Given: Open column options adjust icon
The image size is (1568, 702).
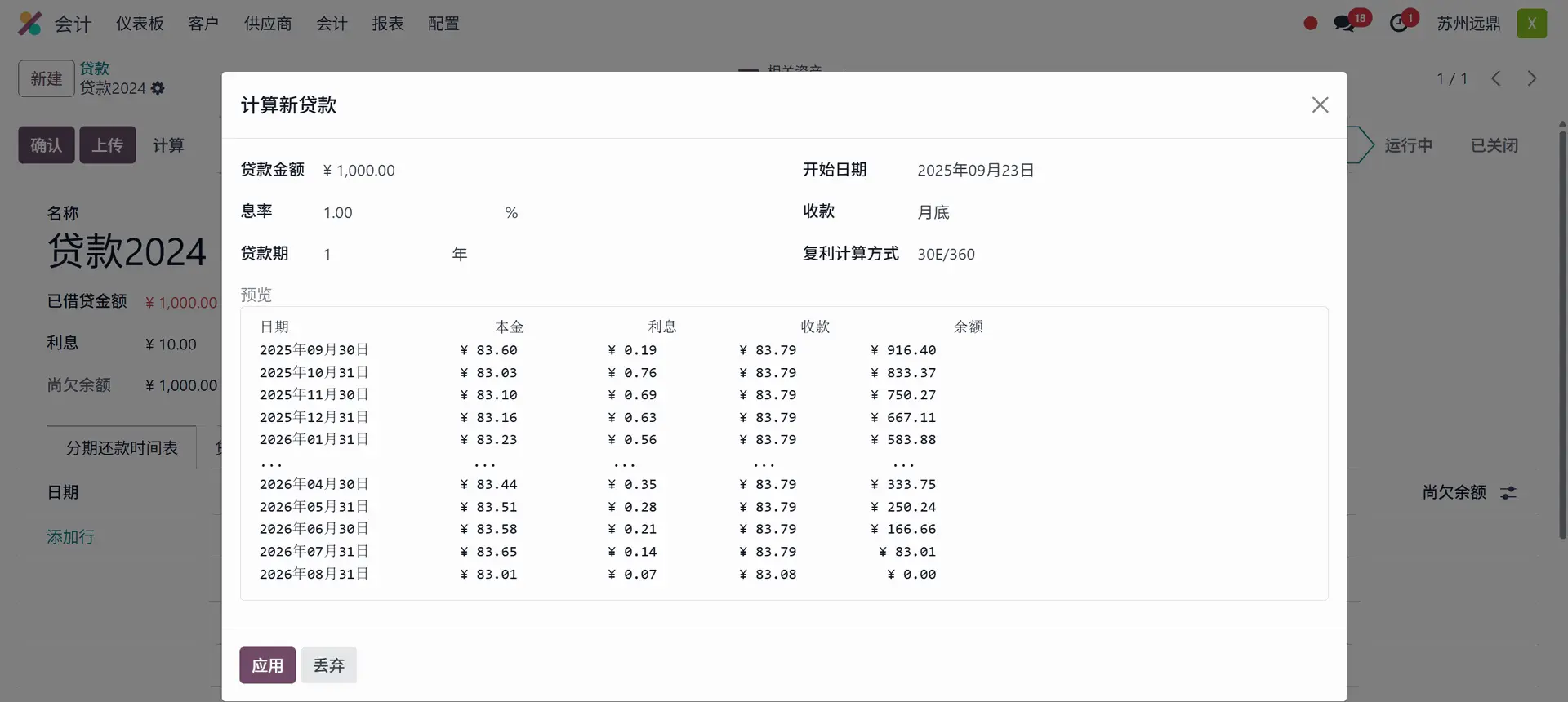Looking at the screenshot, I should point(1508,493).
